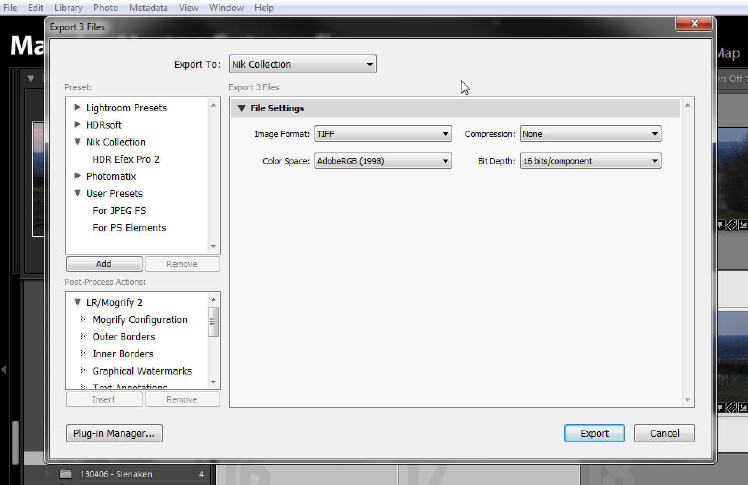Open the Library menu
Screen dimensions: 748x485
pos(68,8)
